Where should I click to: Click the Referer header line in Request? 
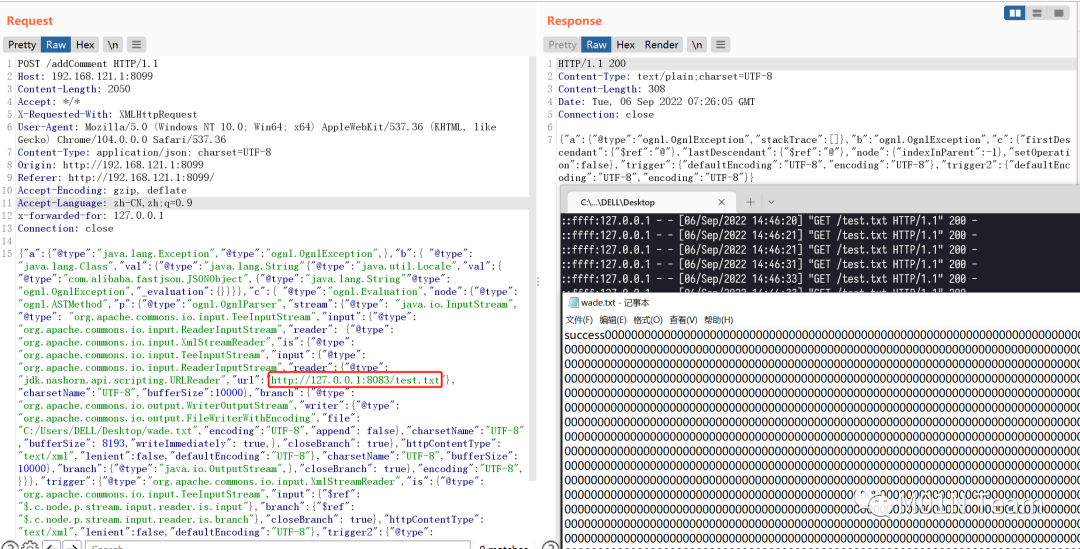coord(116,178)
